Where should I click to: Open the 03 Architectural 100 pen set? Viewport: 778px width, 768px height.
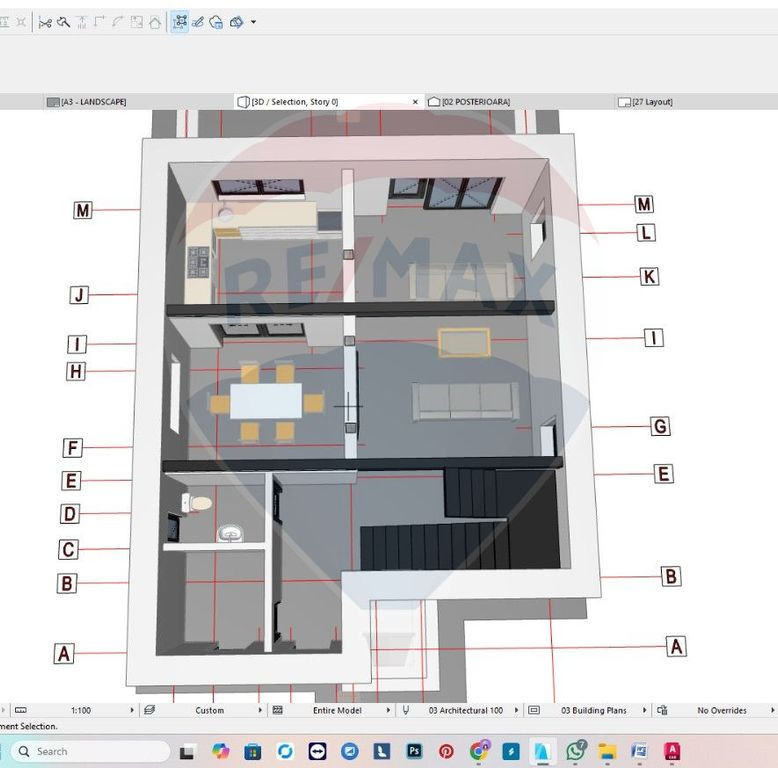pyautogui.click(x=465, y=710)
